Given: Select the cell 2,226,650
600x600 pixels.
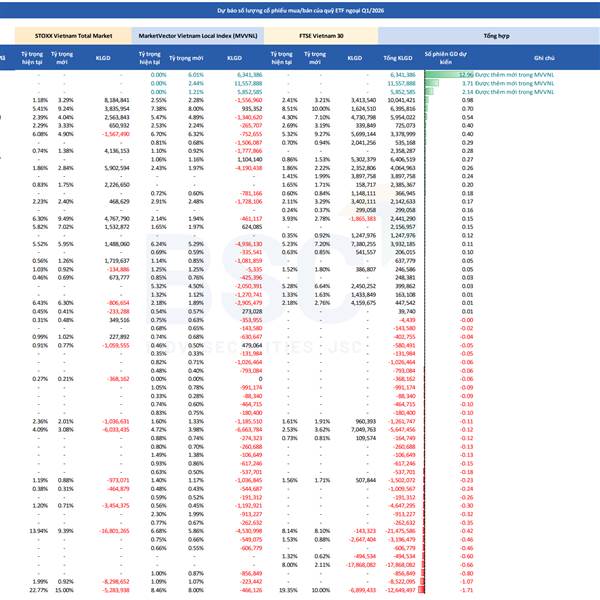Looking at the screenshot, I should tap(117, 184).
